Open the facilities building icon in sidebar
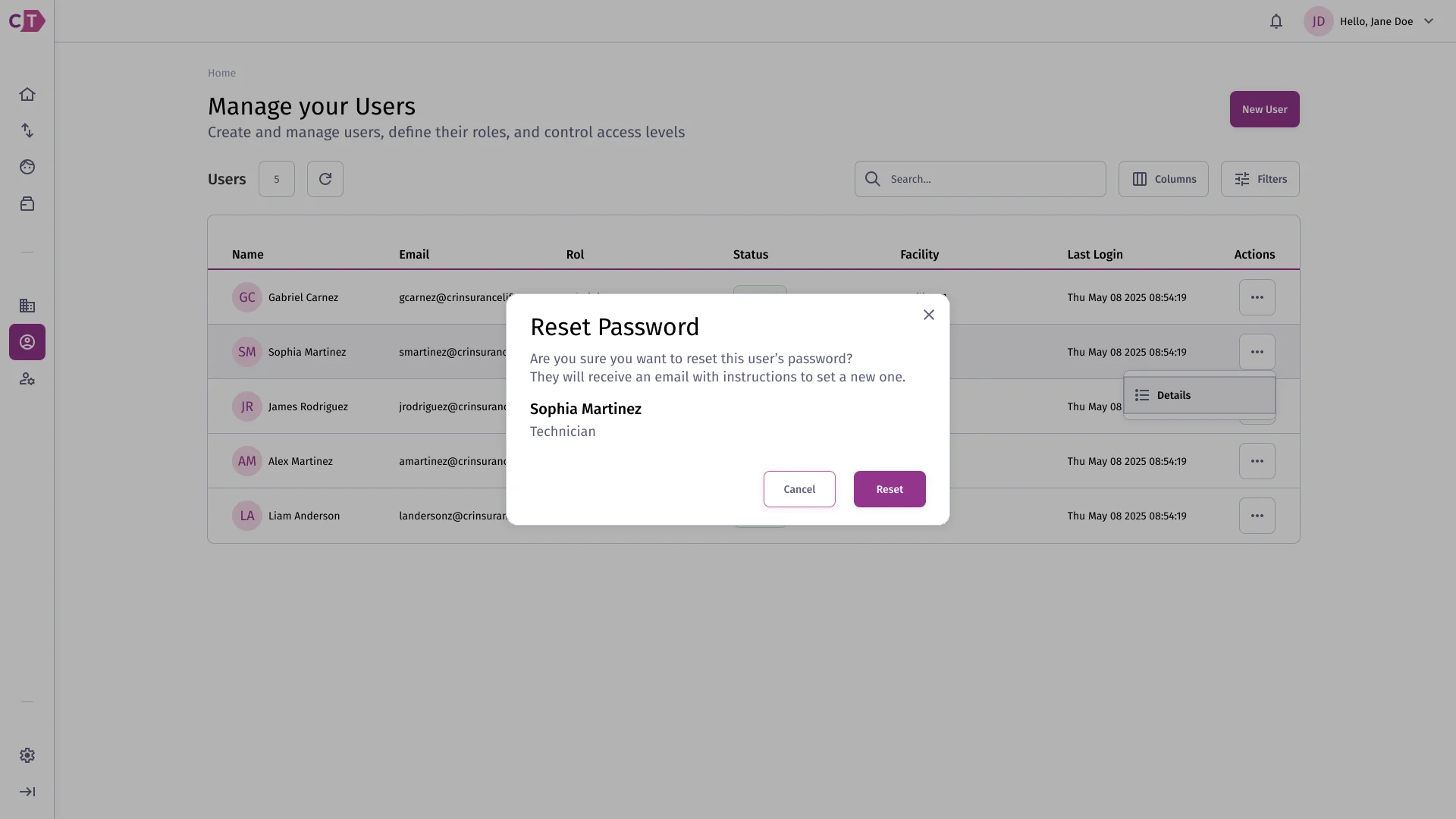Viewport: 1456px width, 819px height. coord(27,306)
